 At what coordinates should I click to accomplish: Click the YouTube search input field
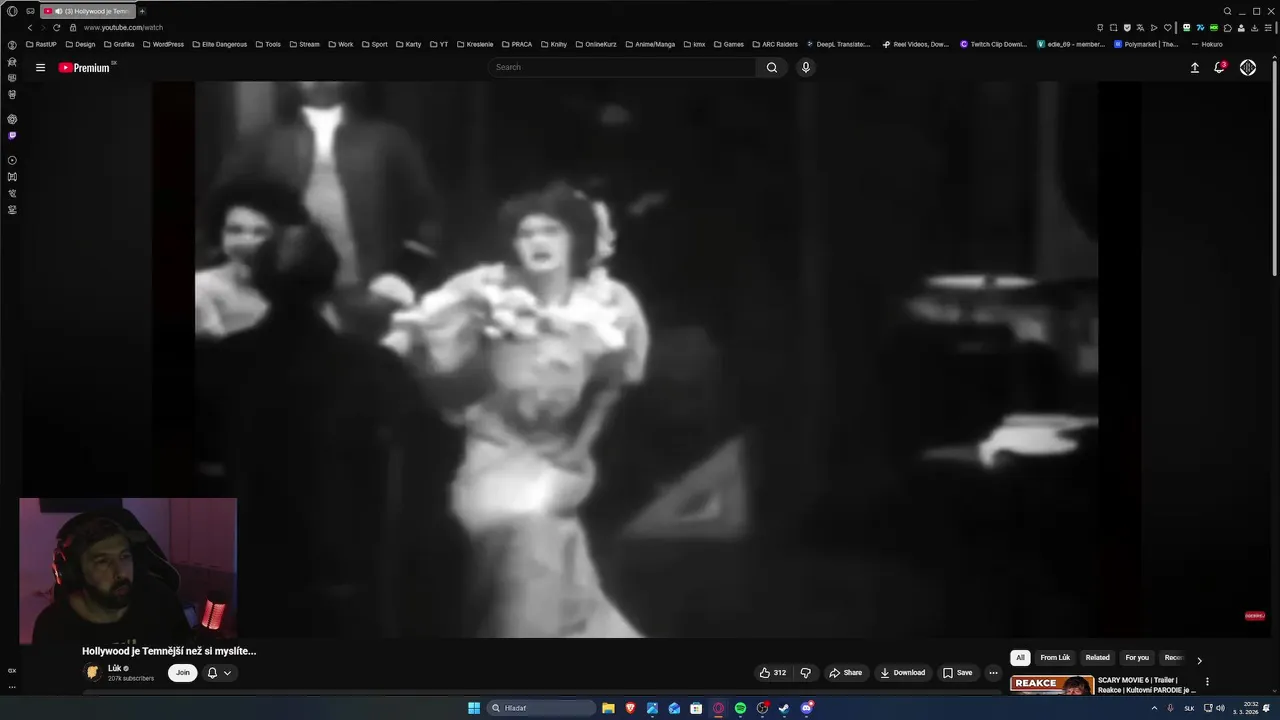point(622,68)
